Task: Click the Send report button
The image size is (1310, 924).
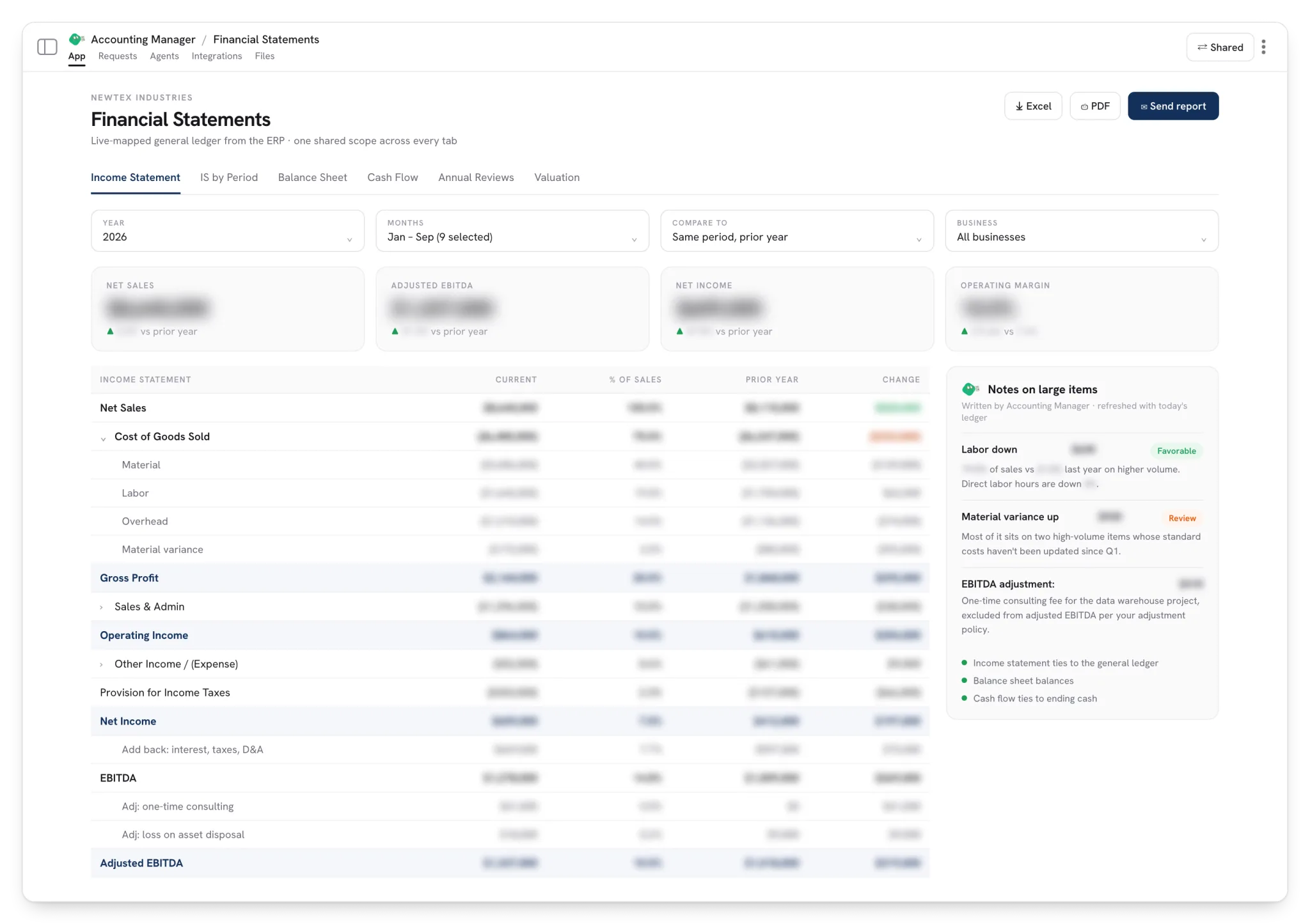Action: pos(1173,106)
